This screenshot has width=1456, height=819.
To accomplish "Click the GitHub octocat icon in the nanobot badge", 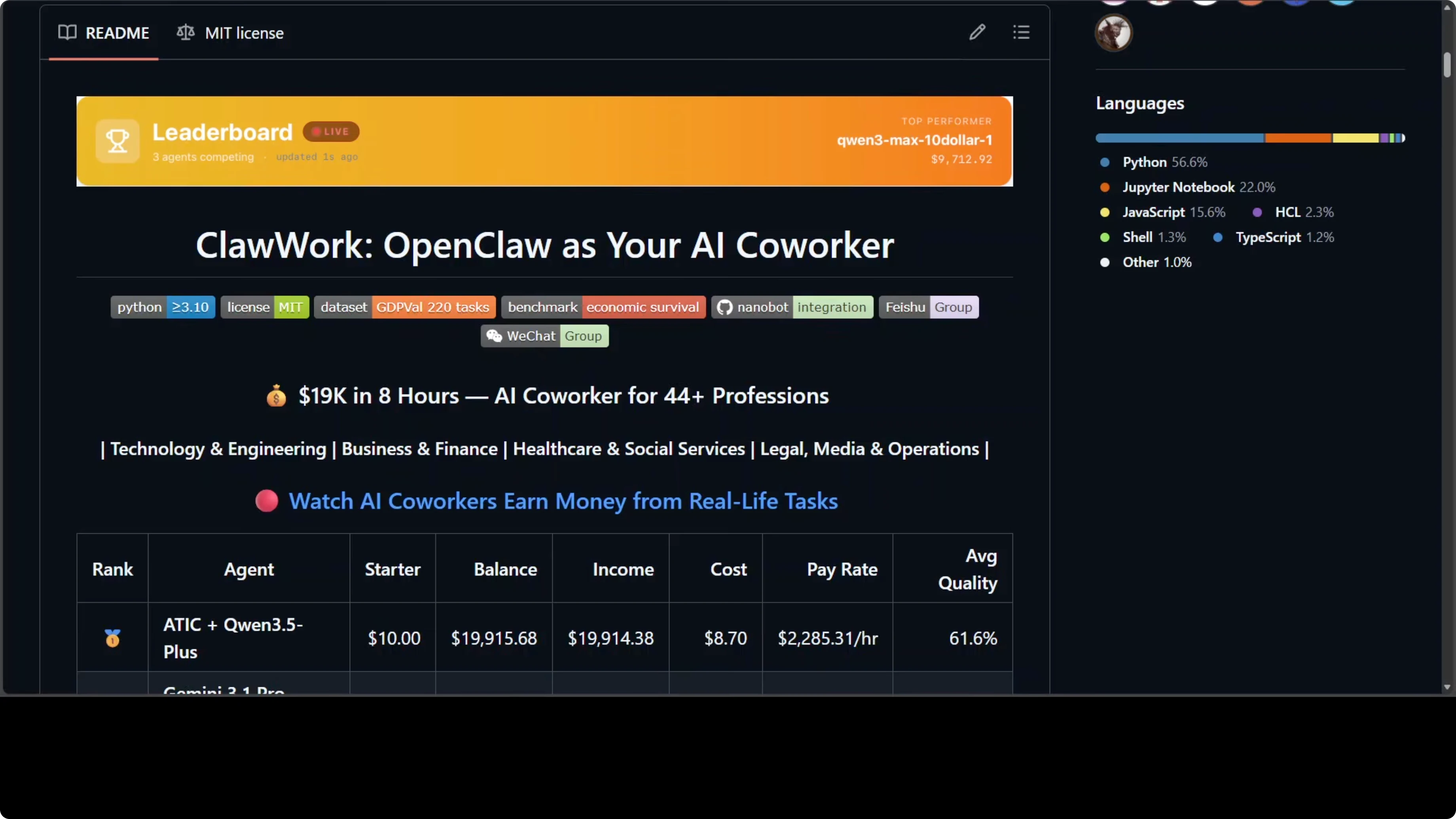I will [724, 307].
